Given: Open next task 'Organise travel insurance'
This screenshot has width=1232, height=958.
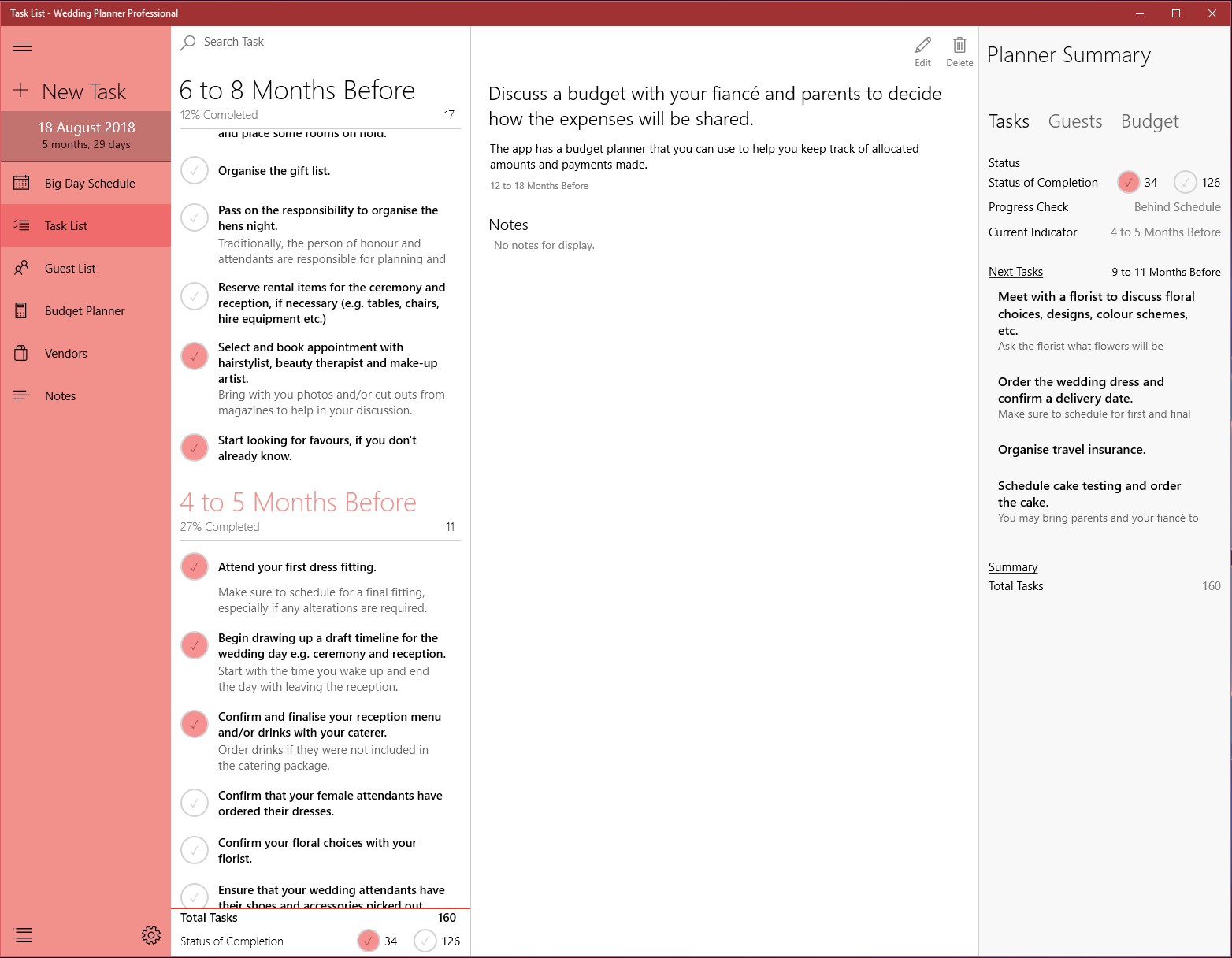Looking at the screenshot, I should (x=1071, y=450).
